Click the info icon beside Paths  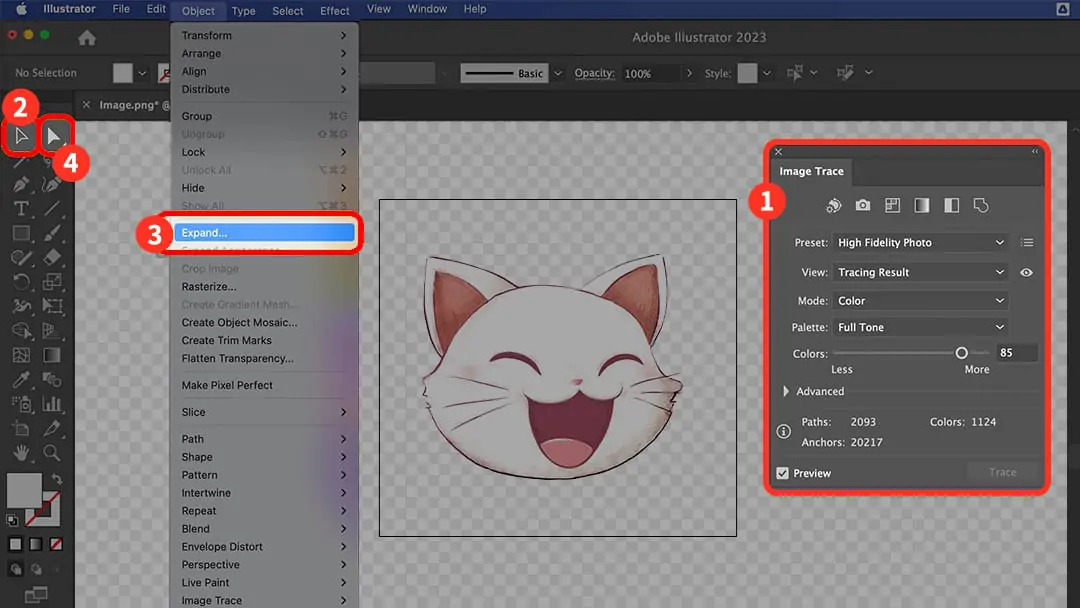tap(783, 432)
